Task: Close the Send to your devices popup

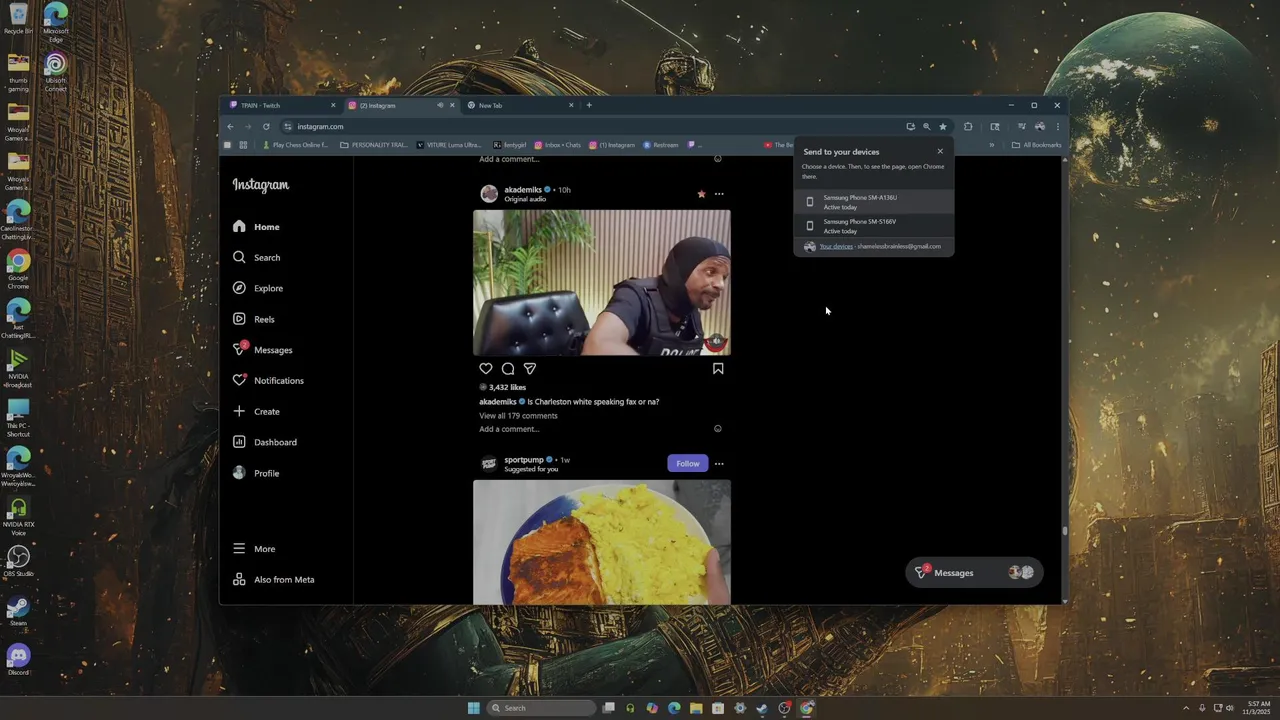Action: pos(940,152)
